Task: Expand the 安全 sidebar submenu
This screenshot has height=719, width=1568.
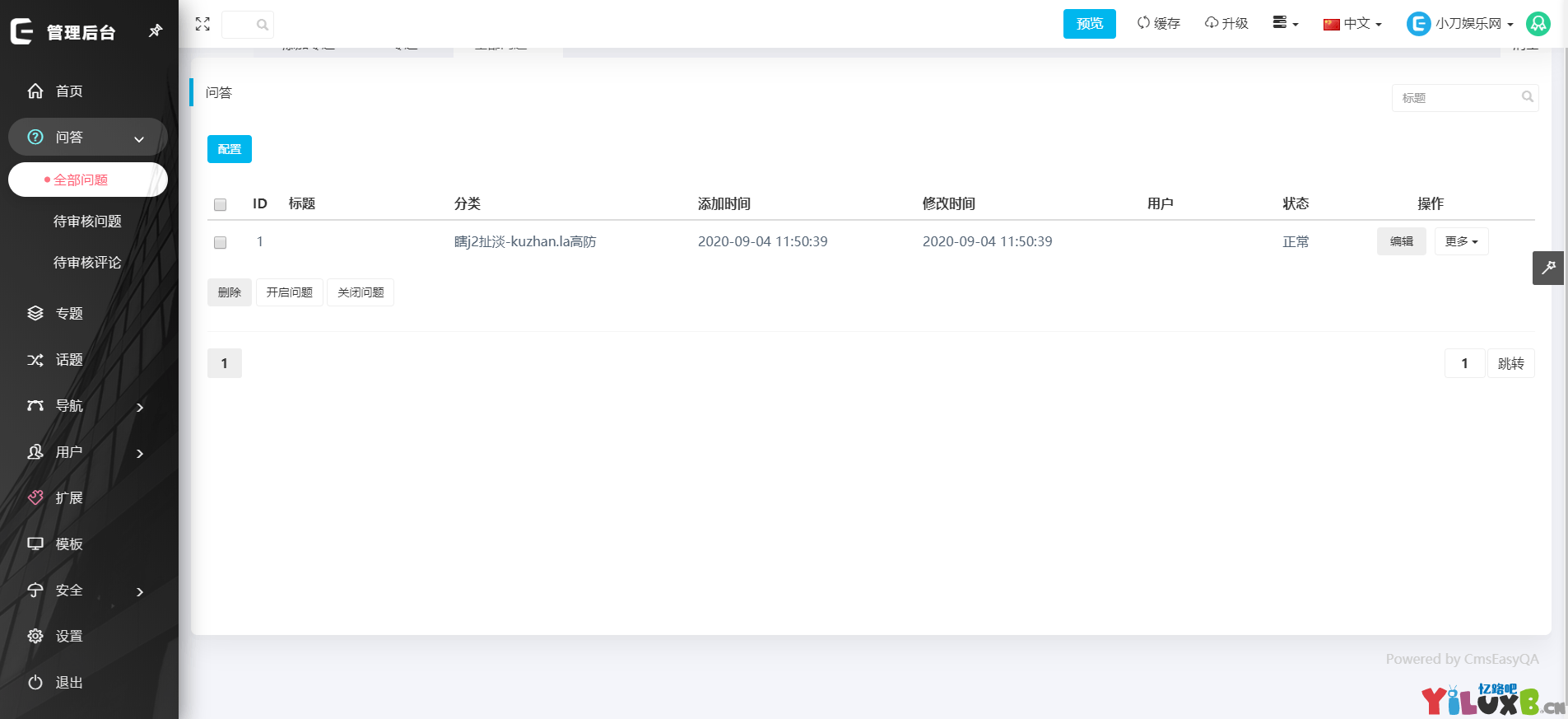Action: pos(139,591)
